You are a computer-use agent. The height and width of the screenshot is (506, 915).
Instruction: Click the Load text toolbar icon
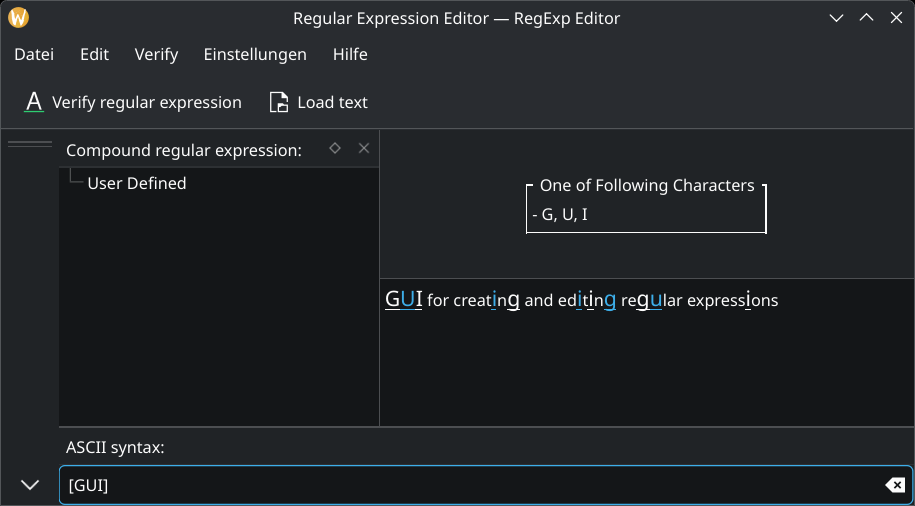(x=278, y=102)
